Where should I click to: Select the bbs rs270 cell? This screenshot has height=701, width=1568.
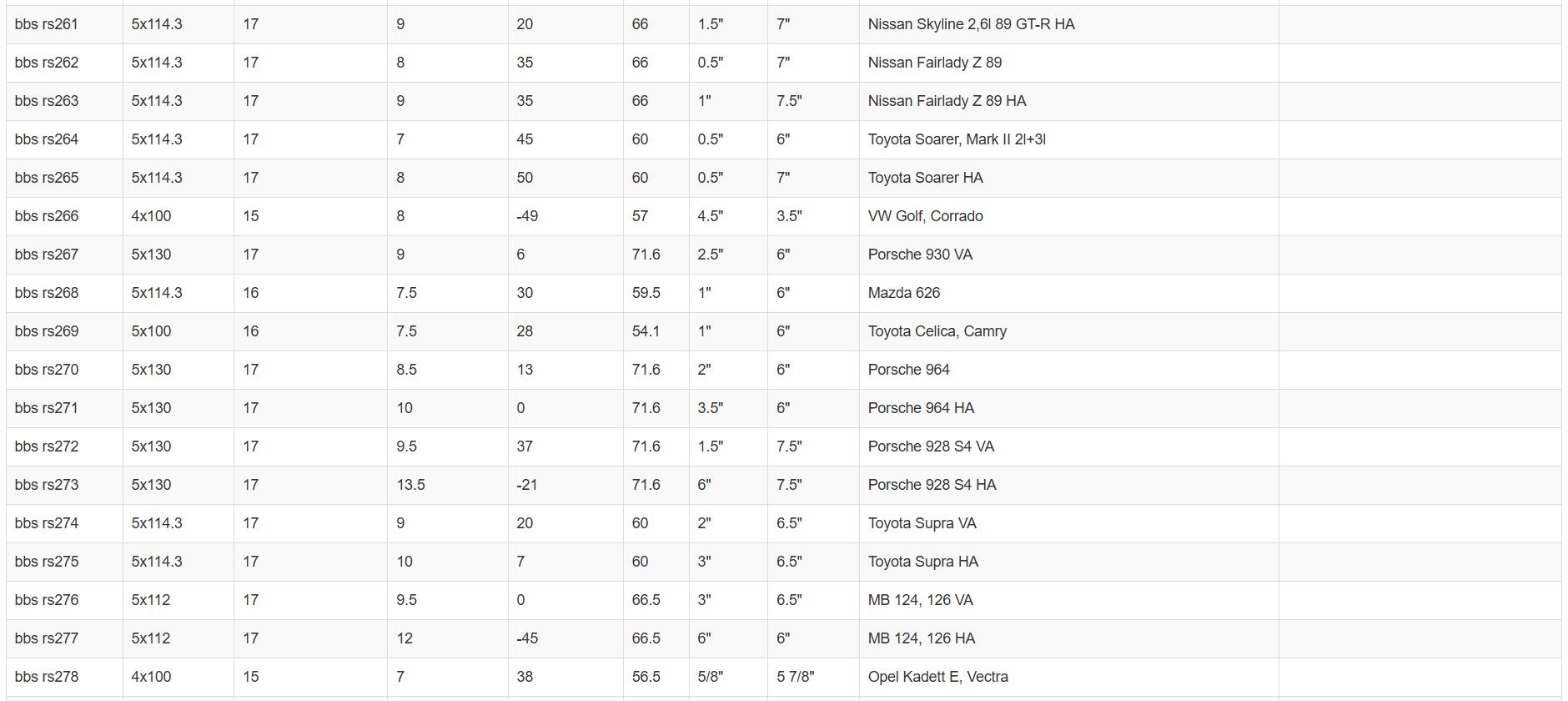(x=64, y=370)
